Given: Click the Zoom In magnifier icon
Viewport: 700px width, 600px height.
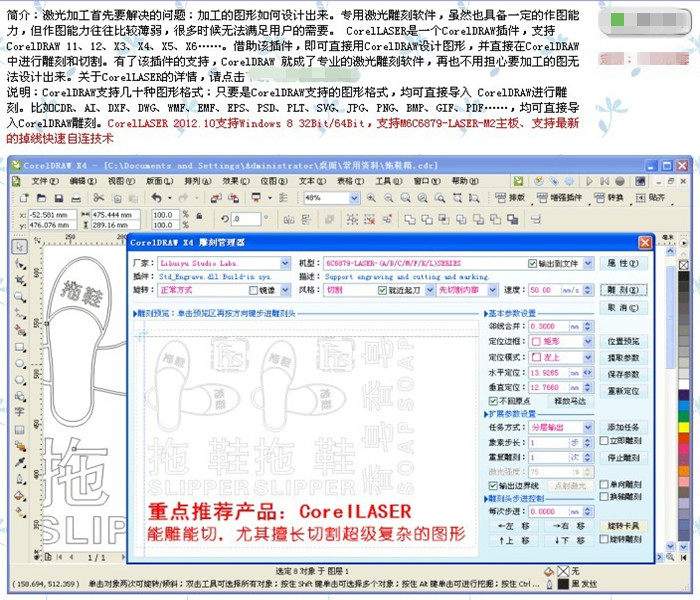Looking at the screenshot, I should coord(371,198).
